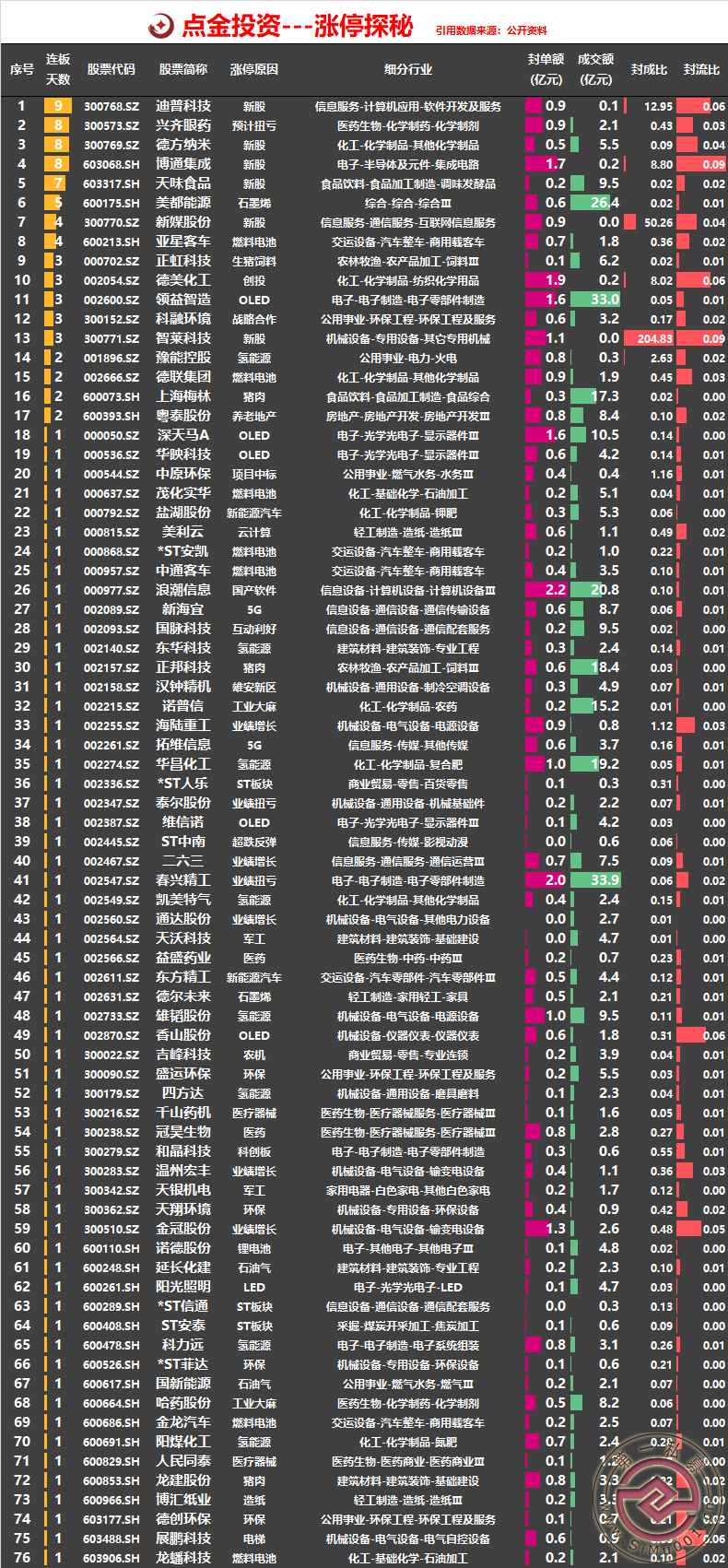Click the 封成比 column header
The image size is (728, 1568).
click(650, 70)
